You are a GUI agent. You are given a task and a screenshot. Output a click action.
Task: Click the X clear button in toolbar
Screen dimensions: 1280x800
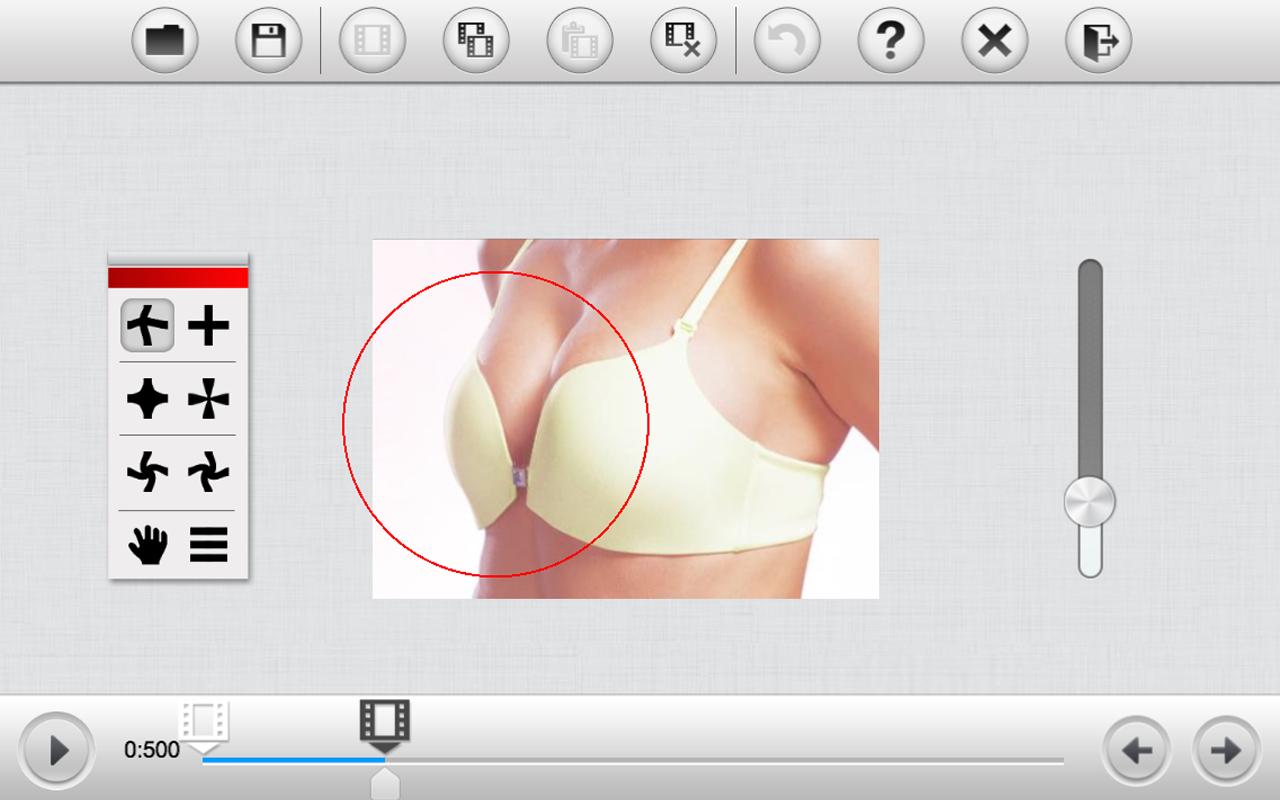pos(995,41)
